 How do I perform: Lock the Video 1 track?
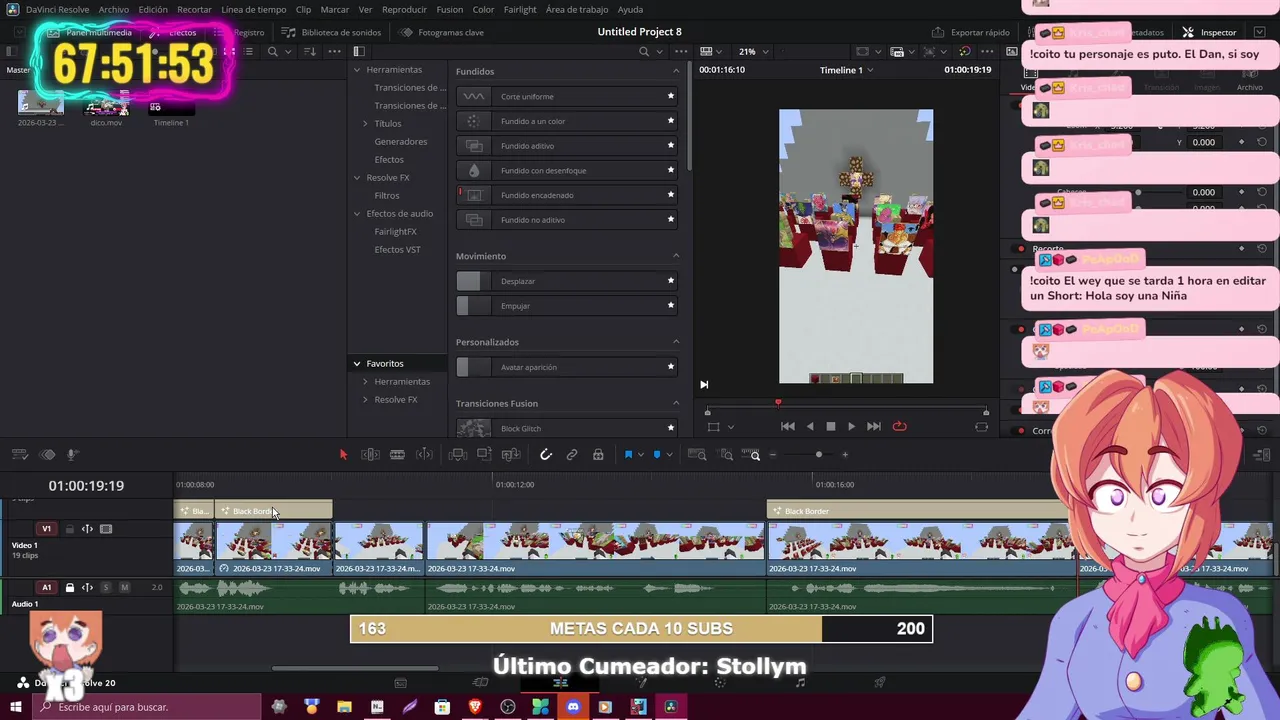tap(69, 529)
